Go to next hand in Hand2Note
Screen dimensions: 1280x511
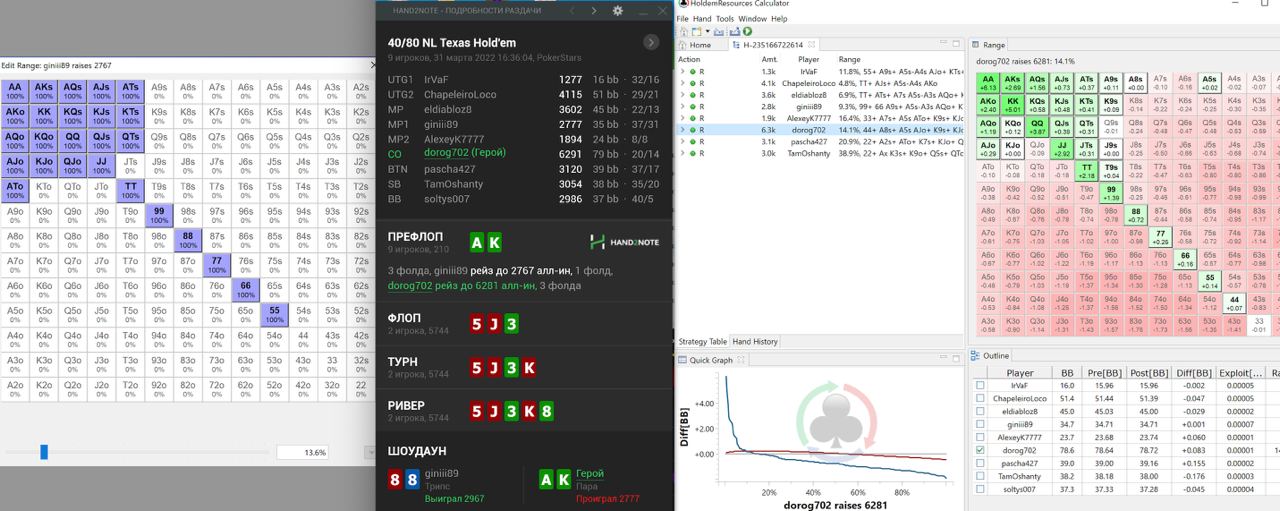pos(593,10)
